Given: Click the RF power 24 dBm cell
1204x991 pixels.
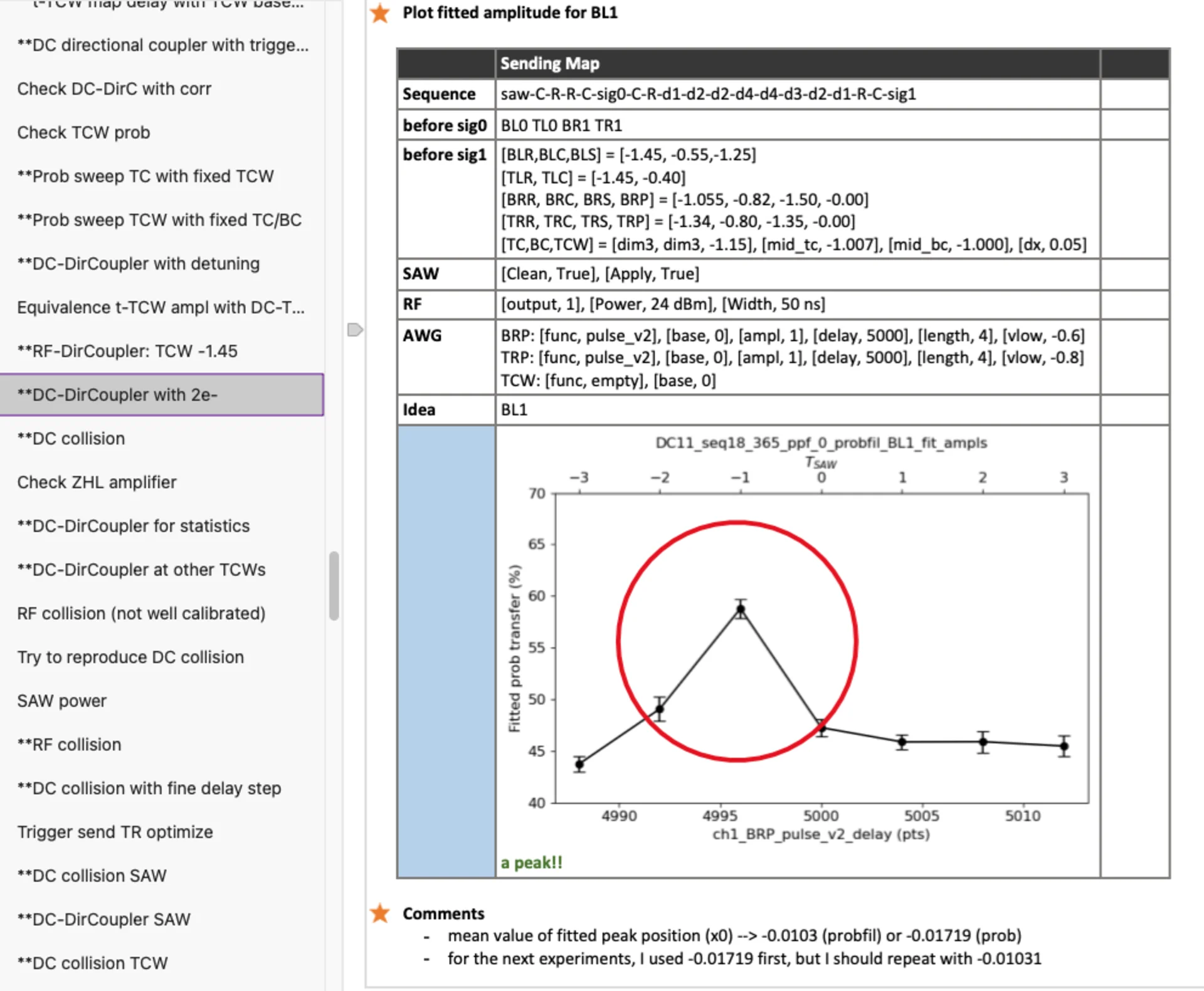Looking at the screenshot, I should pos(798,305).
